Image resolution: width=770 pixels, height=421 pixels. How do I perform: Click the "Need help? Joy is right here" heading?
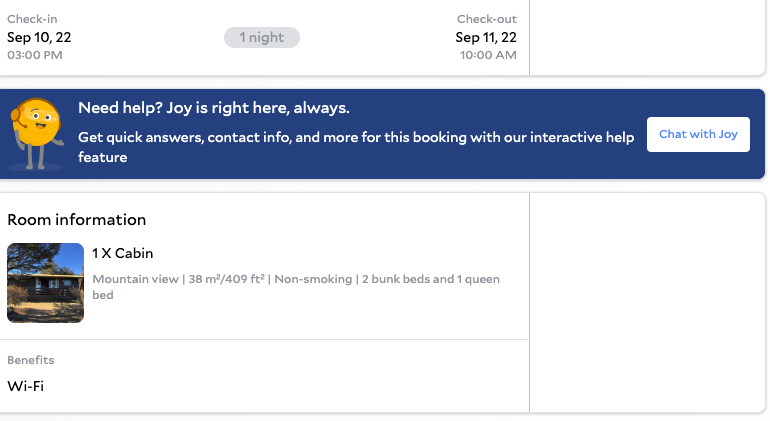click(x=214, y=108)
